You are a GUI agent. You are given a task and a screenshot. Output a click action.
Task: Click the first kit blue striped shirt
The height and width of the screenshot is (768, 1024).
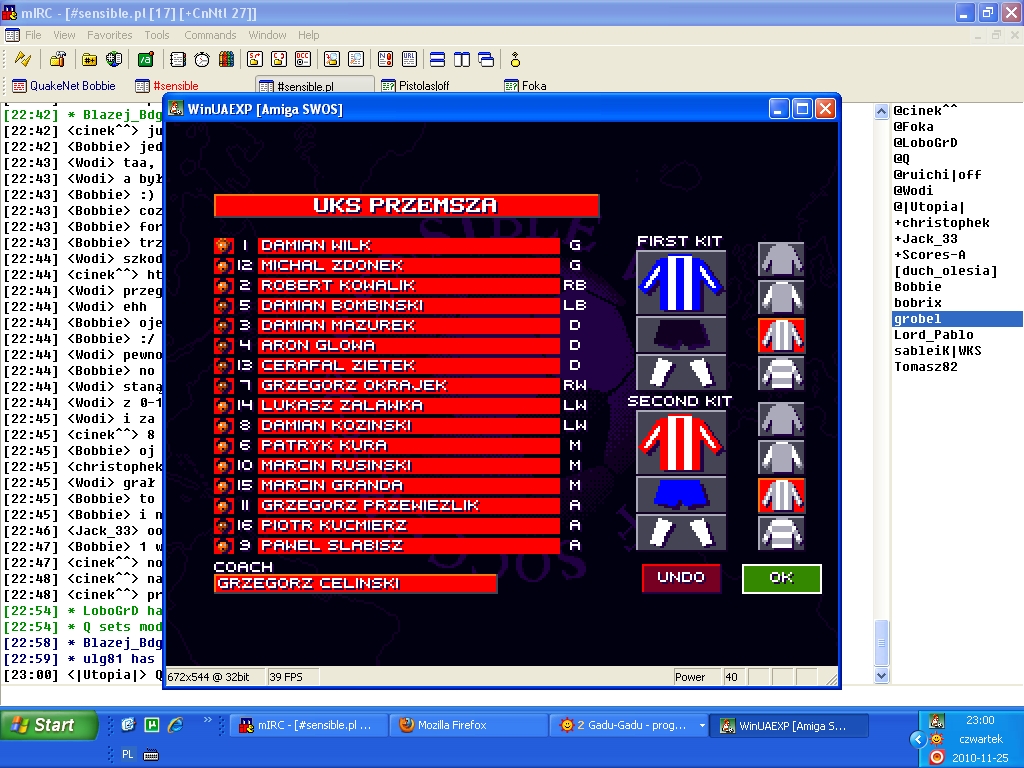680,282
